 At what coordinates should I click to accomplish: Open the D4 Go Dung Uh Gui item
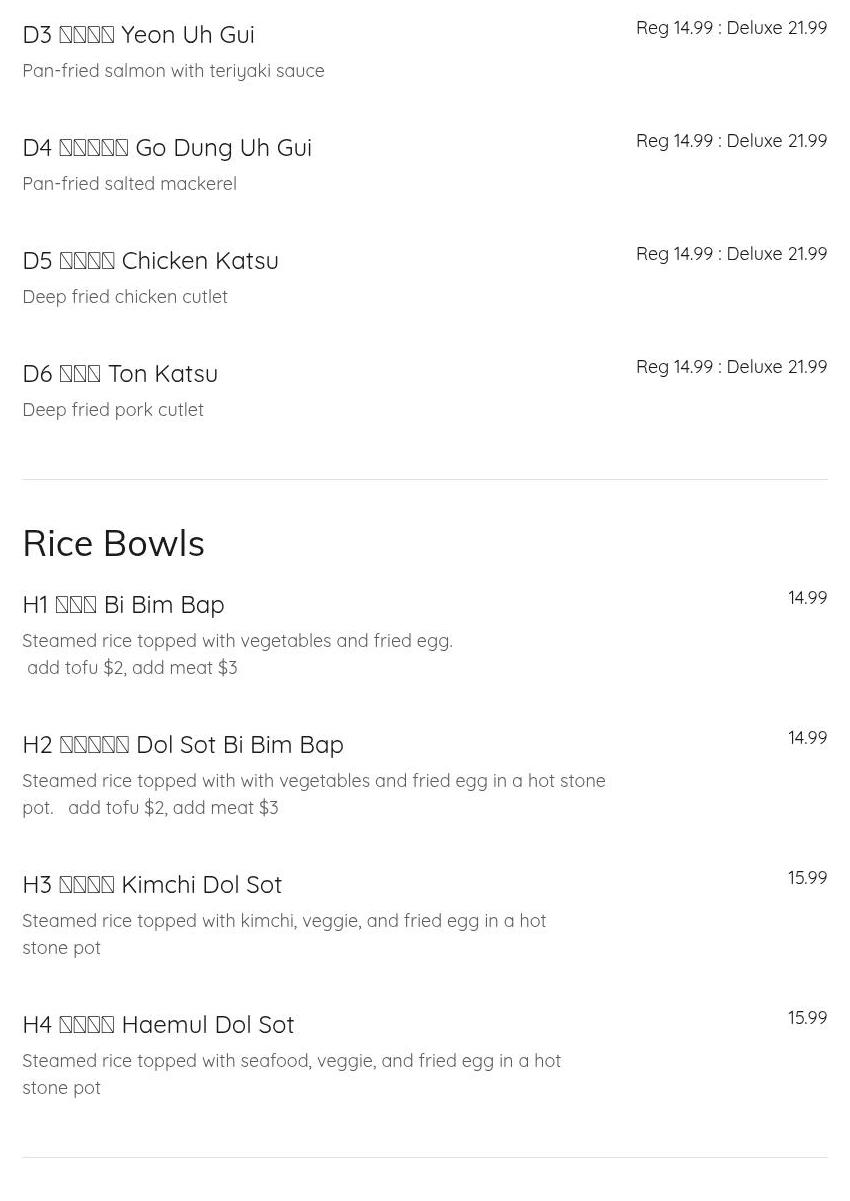click(x=167, y=148)
